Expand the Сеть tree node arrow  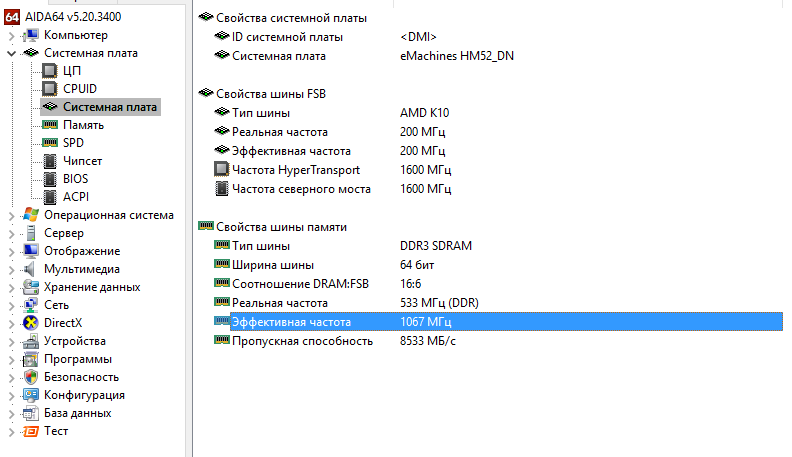click(11, 306)
